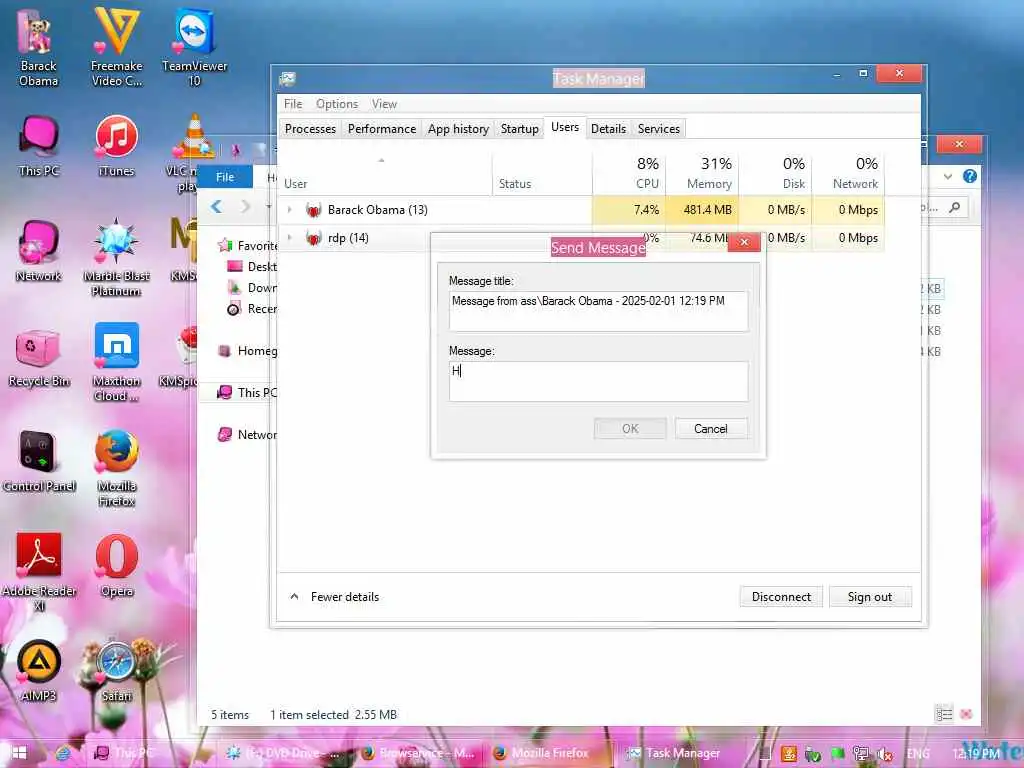Launch Marble Blast Platinum game icon

point(116,258)
